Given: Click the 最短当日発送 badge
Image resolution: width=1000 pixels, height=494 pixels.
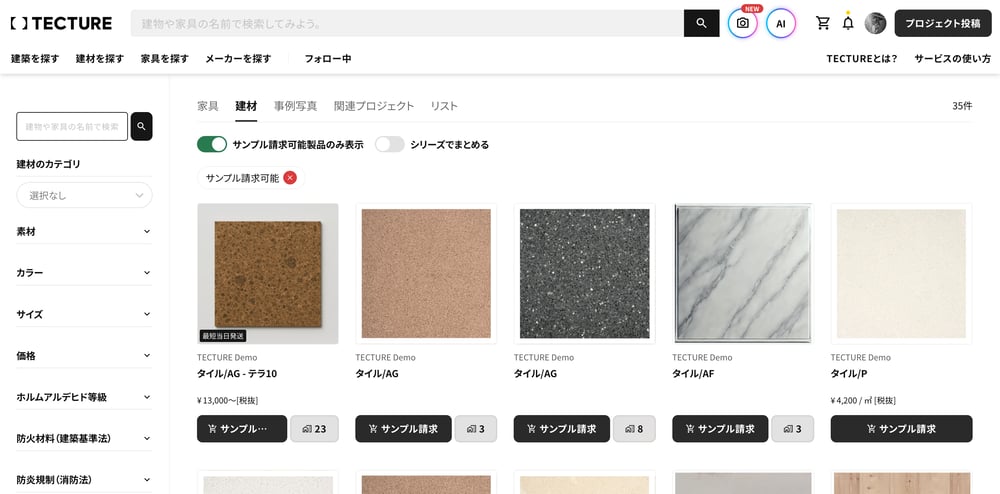Looking at the screenshot, I should click(x=223, y=335).
